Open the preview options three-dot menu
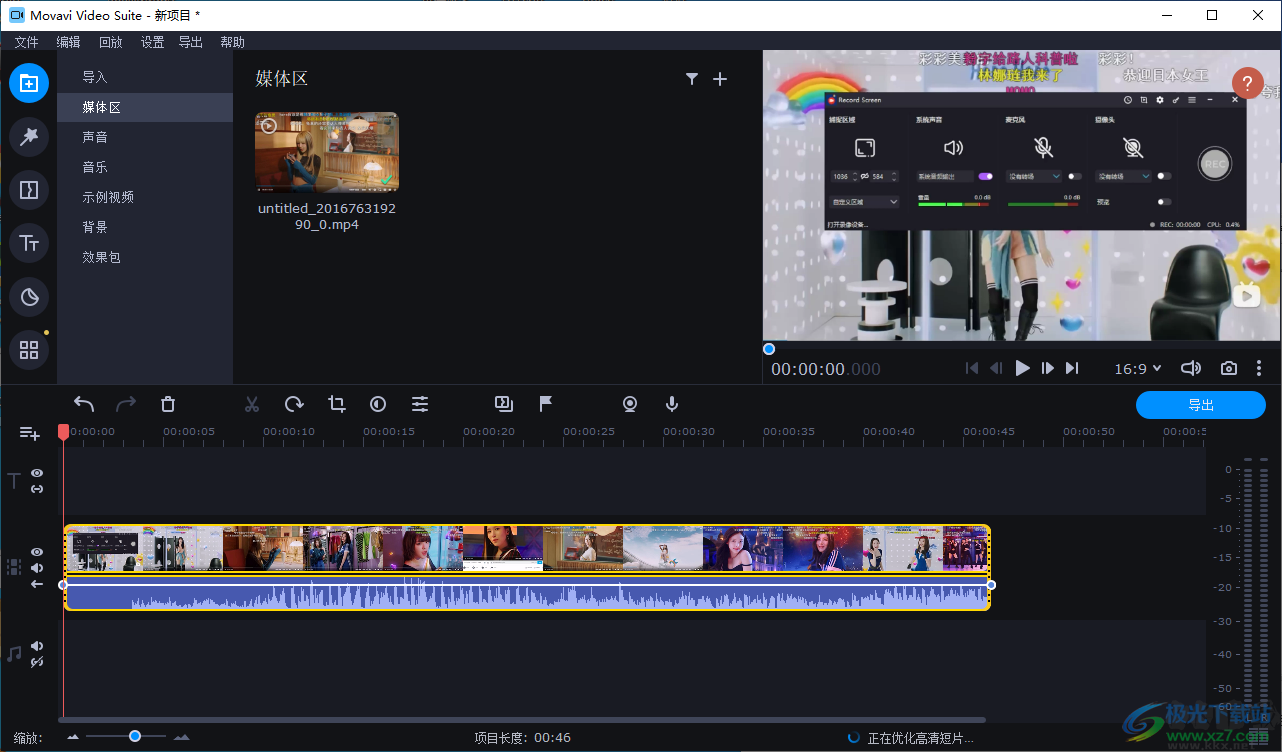The image size is (1282, 752). [x=1259, y=368]
